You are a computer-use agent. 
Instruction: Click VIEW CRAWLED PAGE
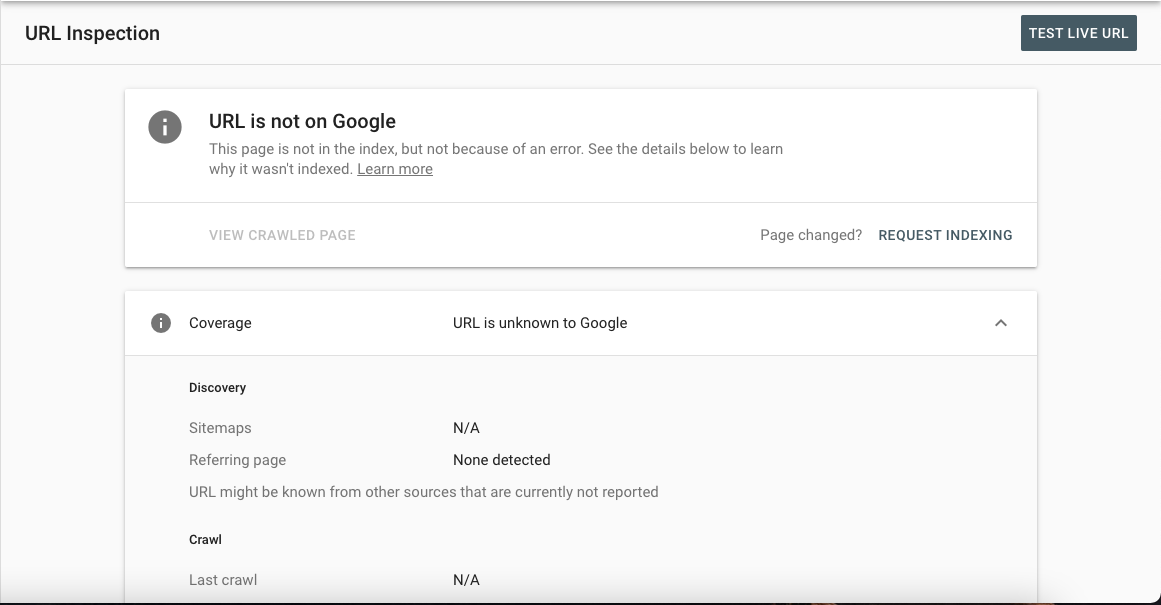click(x=282, y=235)
